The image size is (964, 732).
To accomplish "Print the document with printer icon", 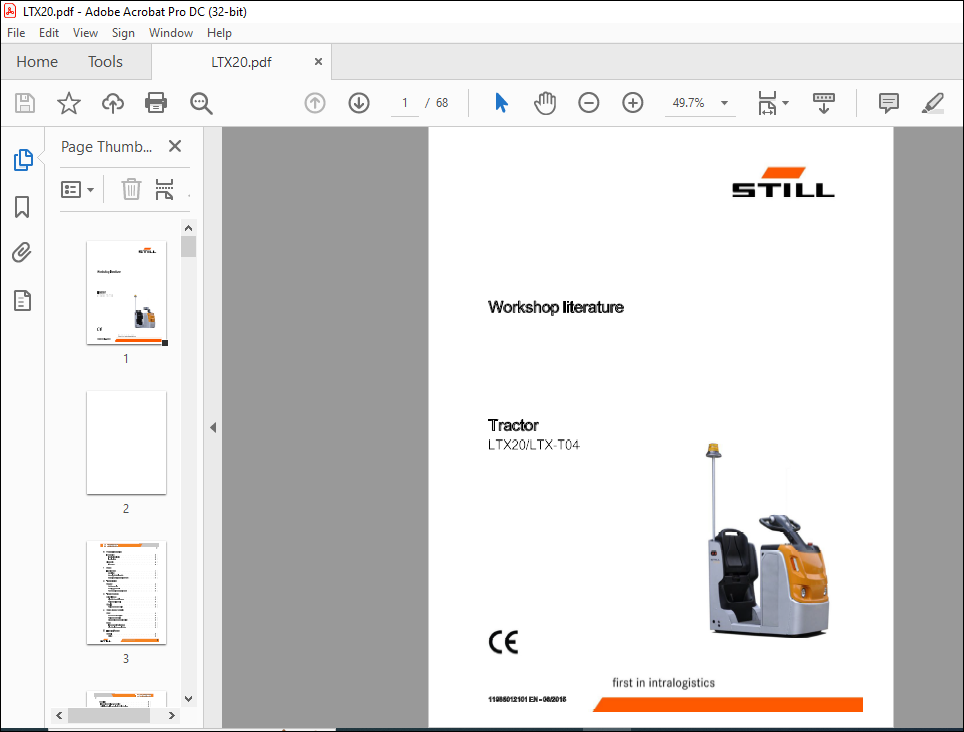I will click(156, 103).
